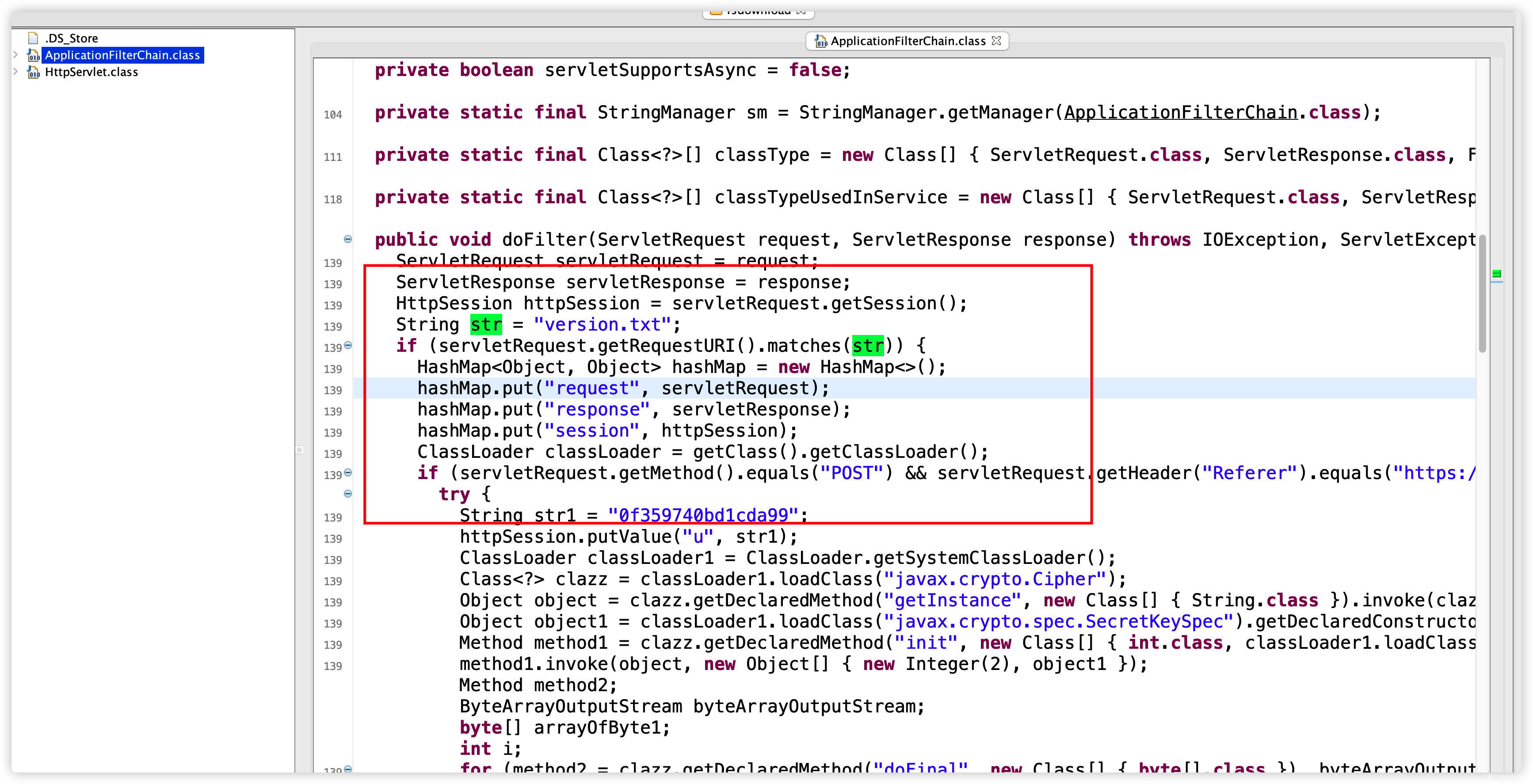Click the .DS_Store file icon

[33, 38]
